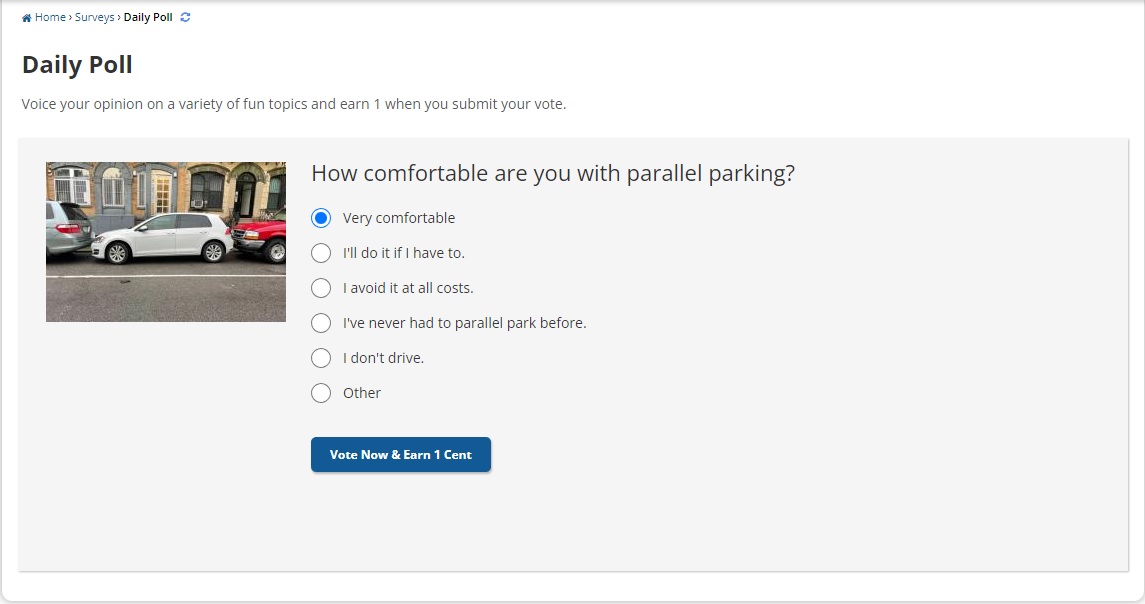Click the 'Daily Poll' page heading

tap(77, 64)
